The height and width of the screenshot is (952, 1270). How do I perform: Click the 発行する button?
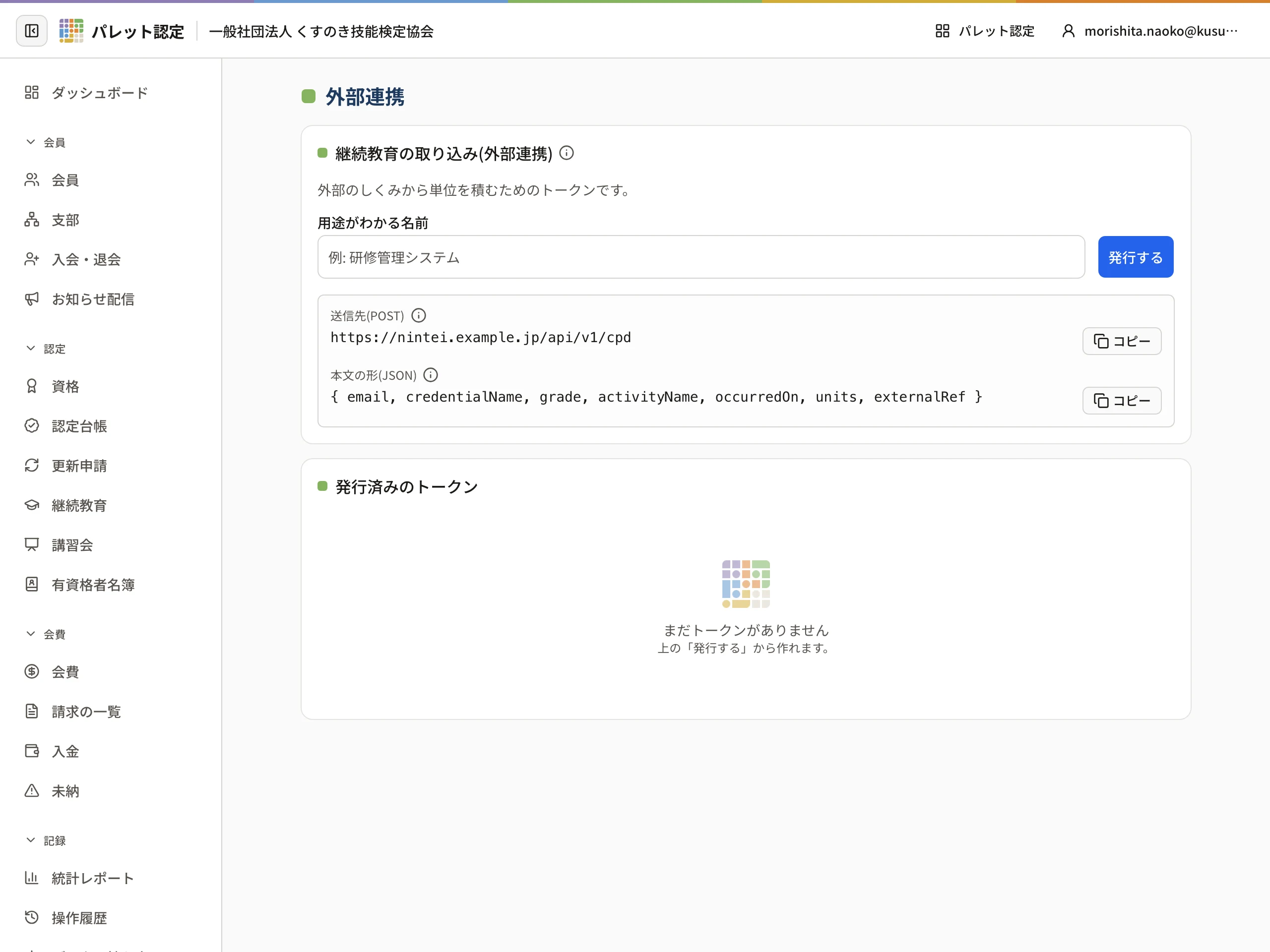(x=1136, y=257)
